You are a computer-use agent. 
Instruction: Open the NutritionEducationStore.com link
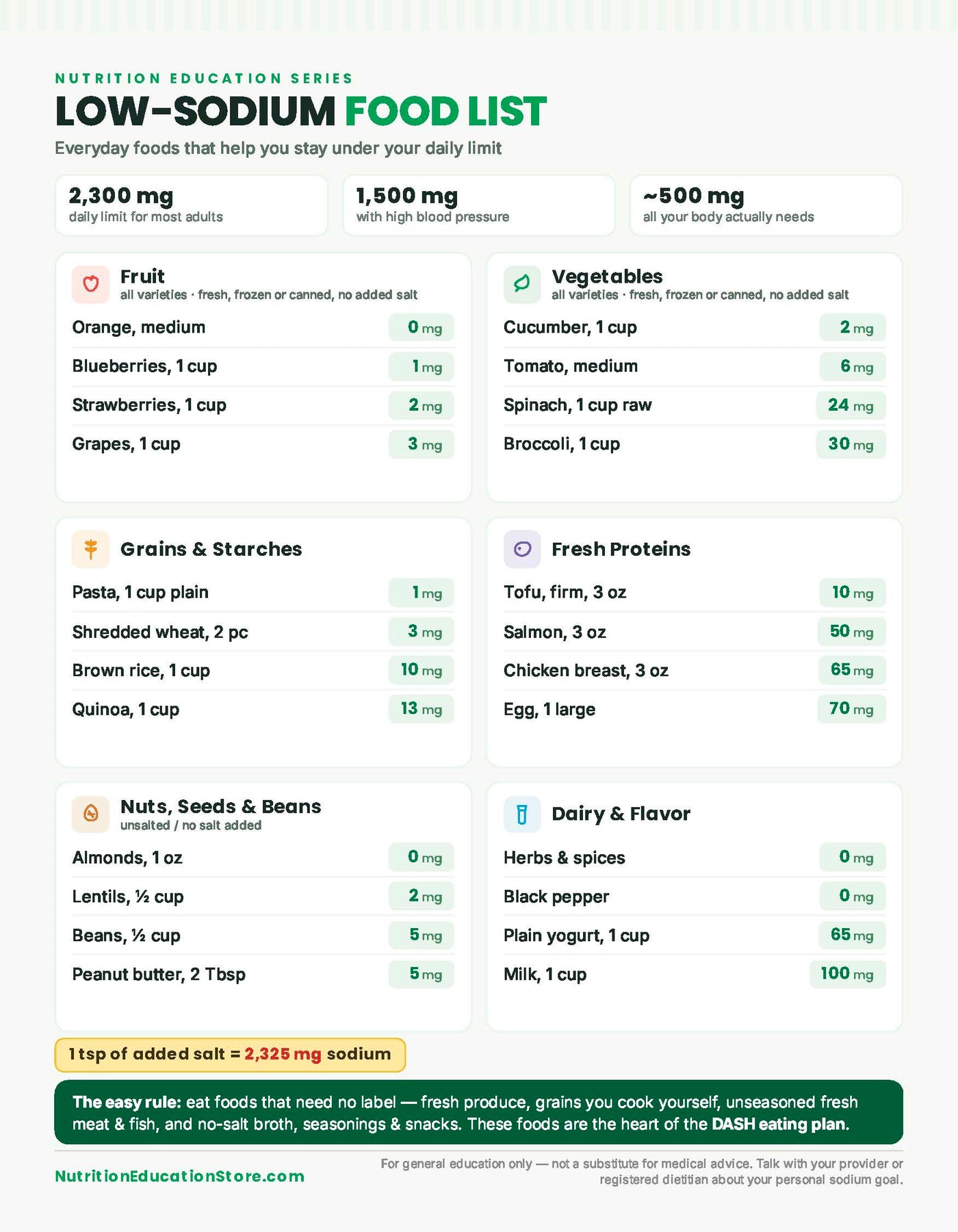tap(179, 1176)
